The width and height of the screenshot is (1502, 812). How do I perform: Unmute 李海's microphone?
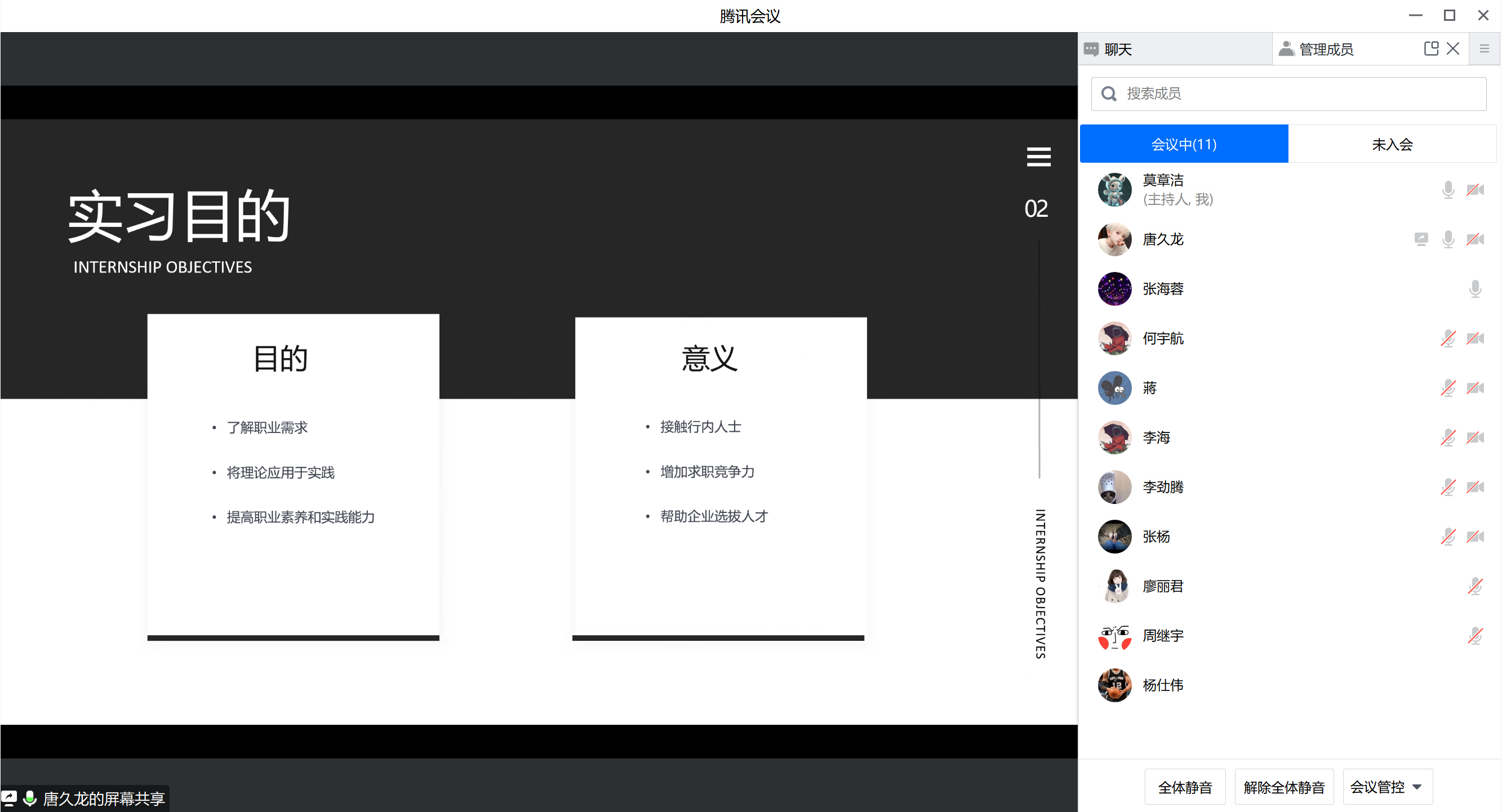[1448, 437]
